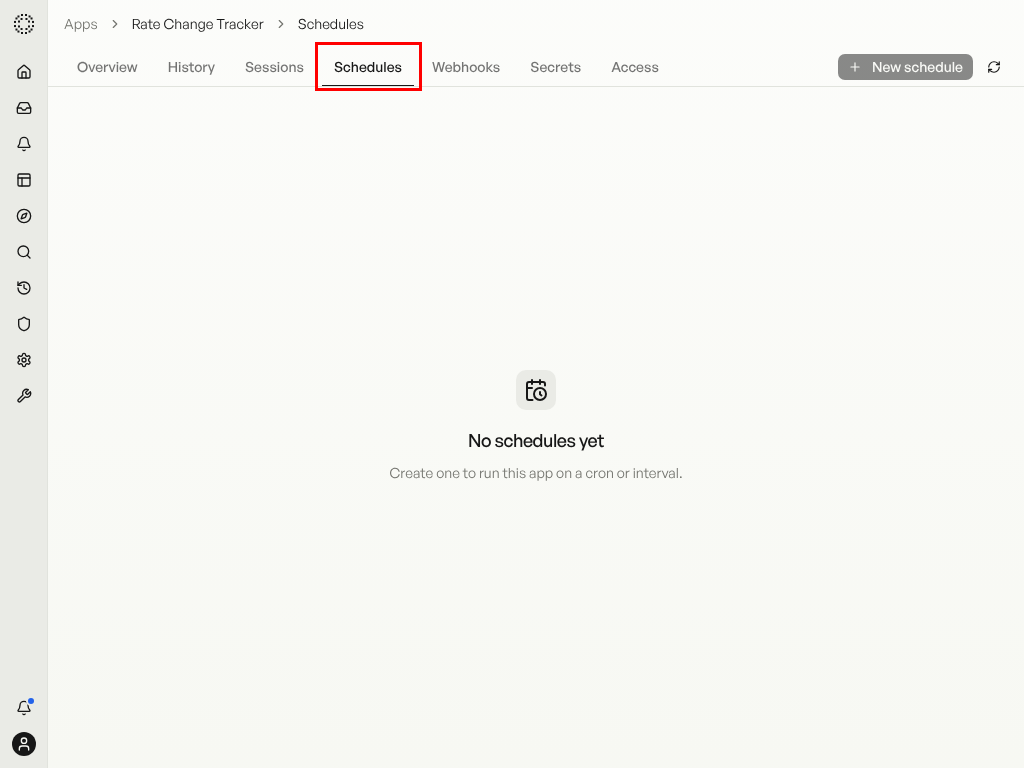The height and width of the screenshot is (768, 1024).
Task: Select the Schedules tab
Action: click(368, 67)
